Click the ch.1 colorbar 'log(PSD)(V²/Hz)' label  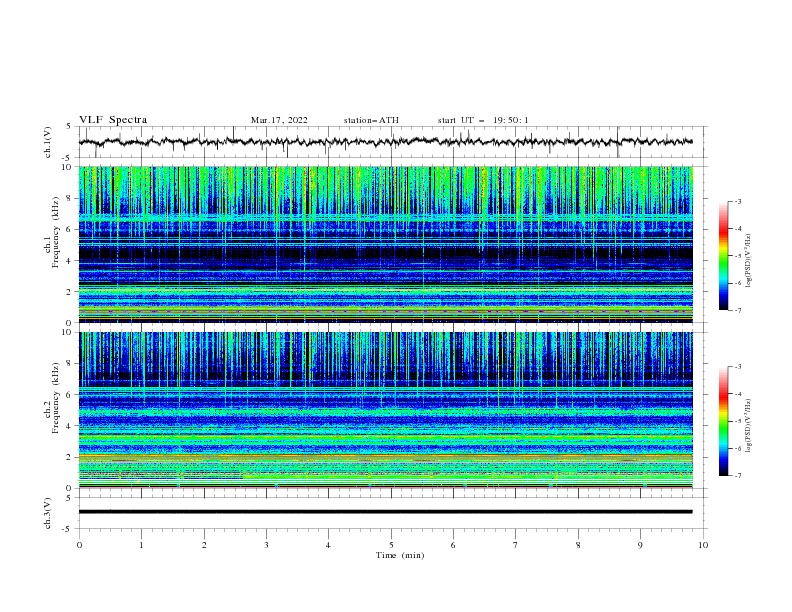pos(749,261)
